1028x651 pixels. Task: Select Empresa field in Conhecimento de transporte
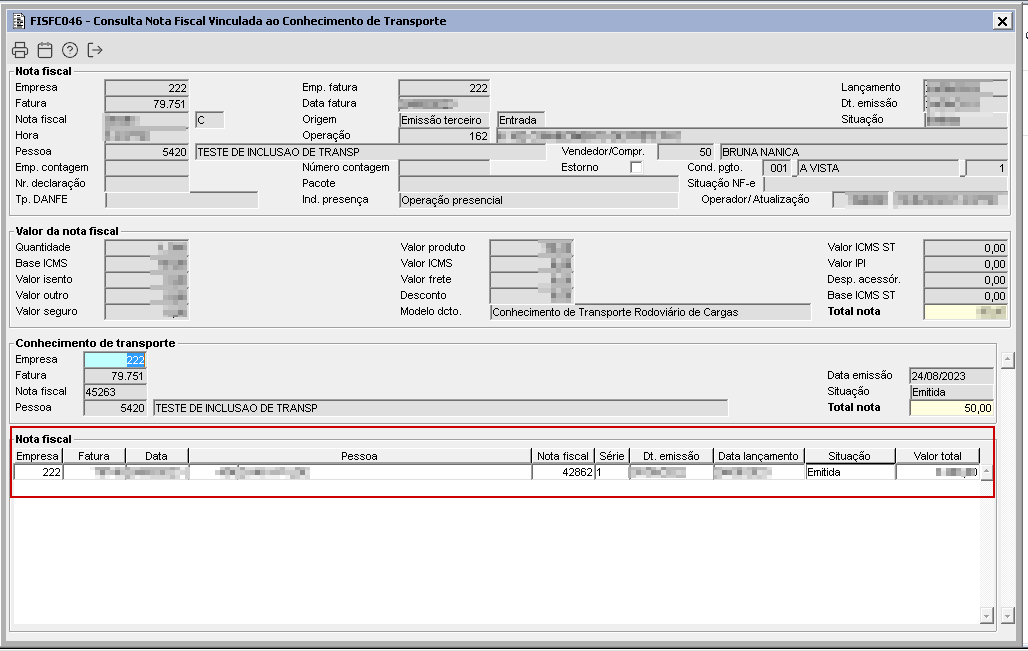click(115, 360)
